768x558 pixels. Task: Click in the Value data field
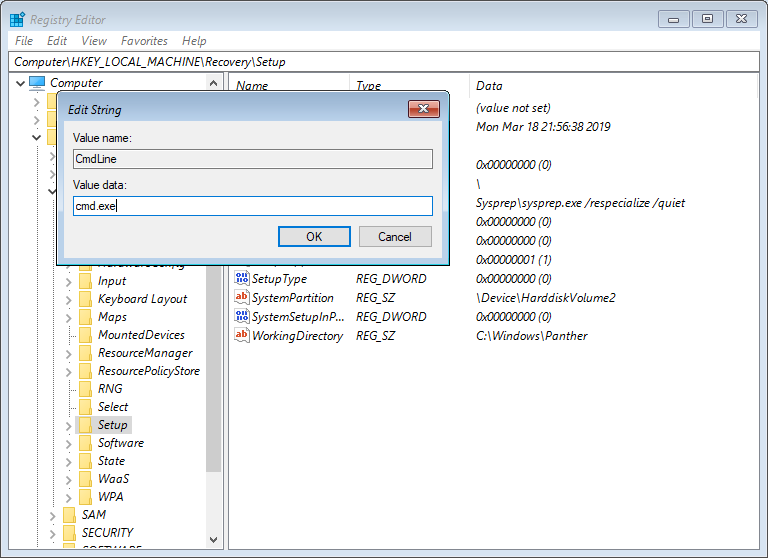(253, 206)
